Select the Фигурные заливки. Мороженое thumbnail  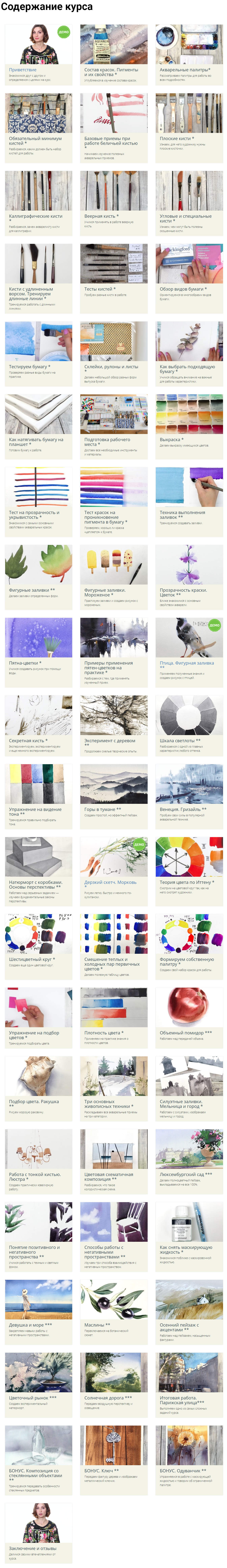[113, 564]
